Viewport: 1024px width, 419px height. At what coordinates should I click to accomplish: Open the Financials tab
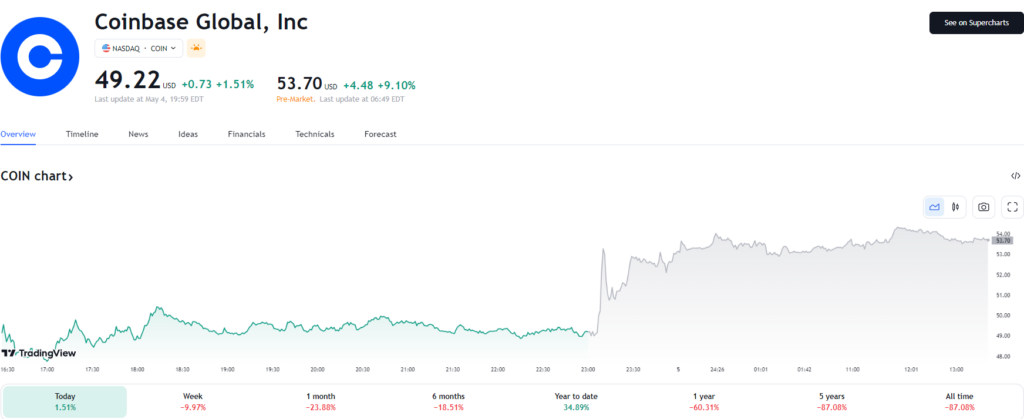pyautogui.click(x=246, y=134)
